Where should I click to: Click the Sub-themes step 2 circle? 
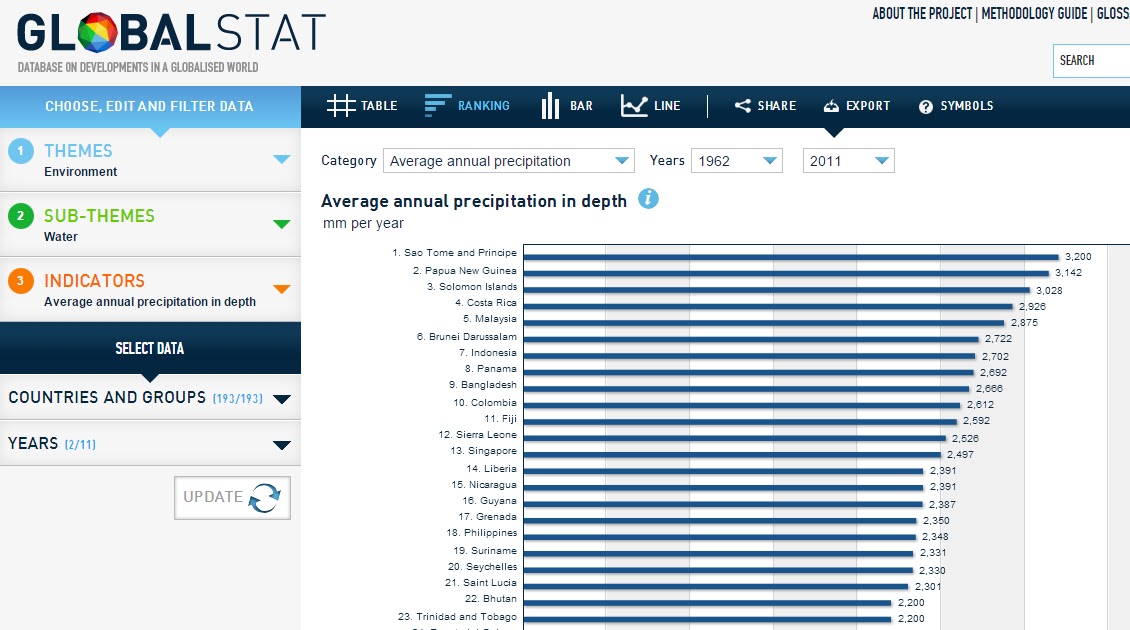pos(21,216)
